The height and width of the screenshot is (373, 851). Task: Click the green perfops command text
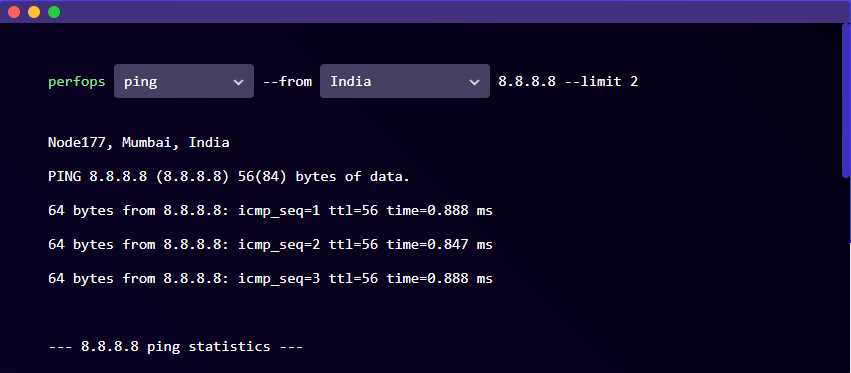click(77, 82)
